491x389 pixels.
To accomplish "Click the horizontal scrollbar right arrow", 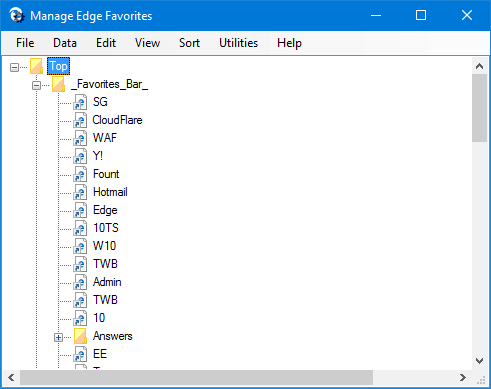I will point(463,378).
